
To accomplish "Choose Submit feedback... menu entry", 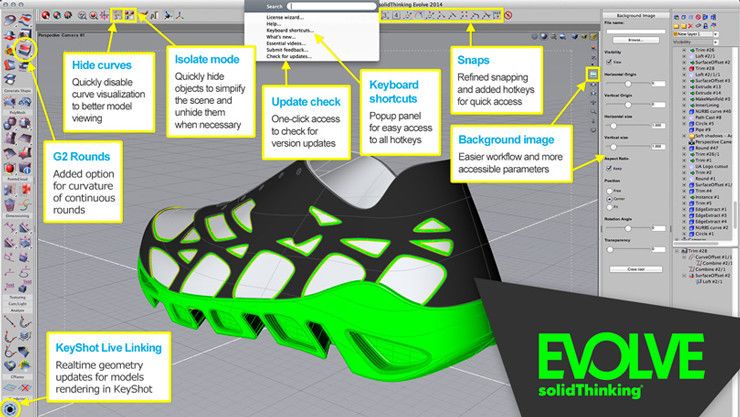I will [287, 50].
